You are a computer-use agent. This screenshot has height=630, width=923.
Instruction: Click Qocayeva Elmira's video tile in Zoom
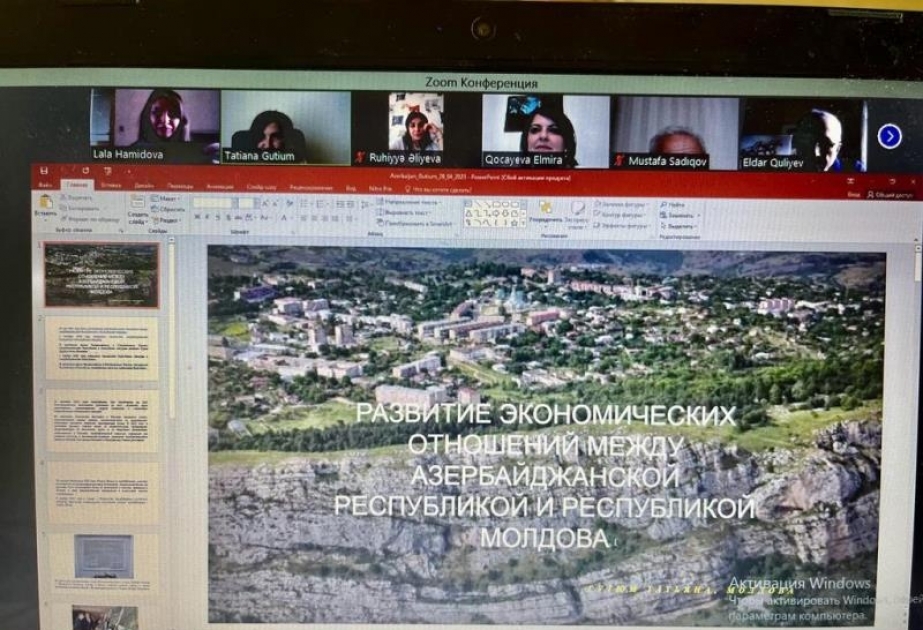(x=546, y=131)
